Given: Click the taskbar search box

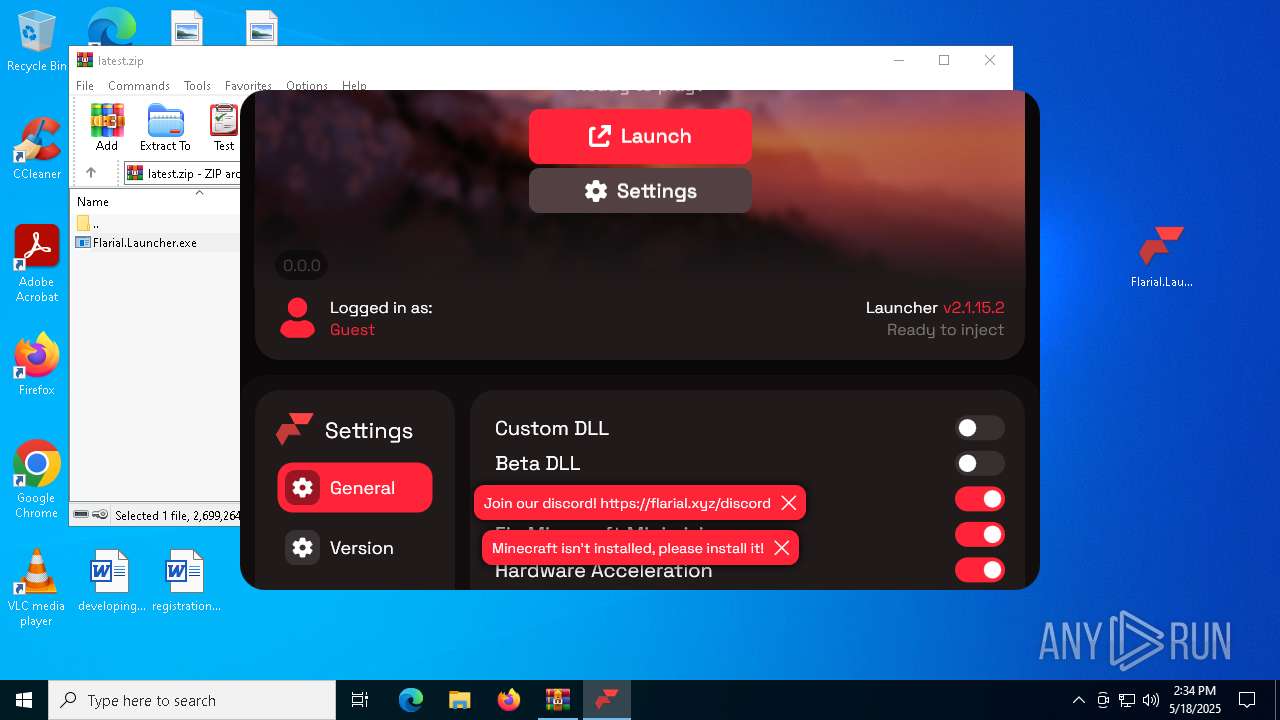Looking at the screenshot, I should click(192, 700).
